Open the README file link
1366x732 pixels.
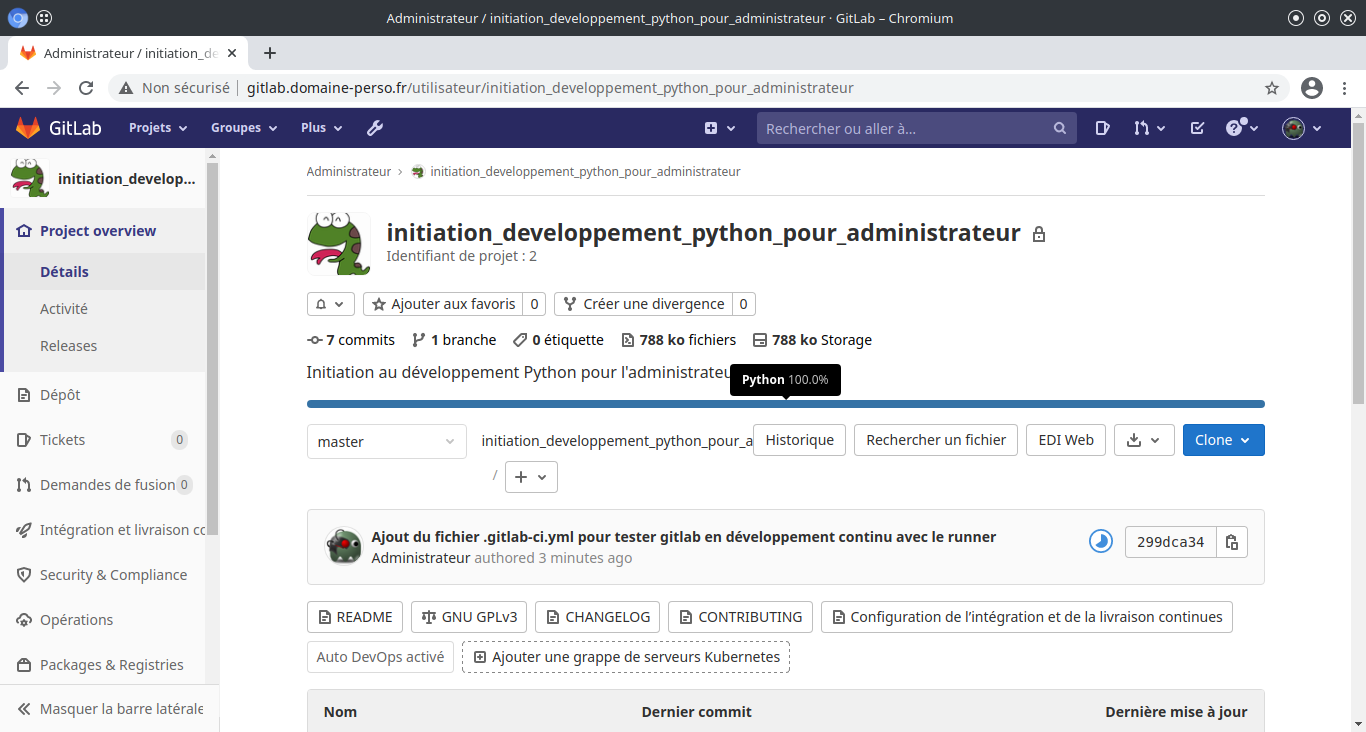(355, 617)
